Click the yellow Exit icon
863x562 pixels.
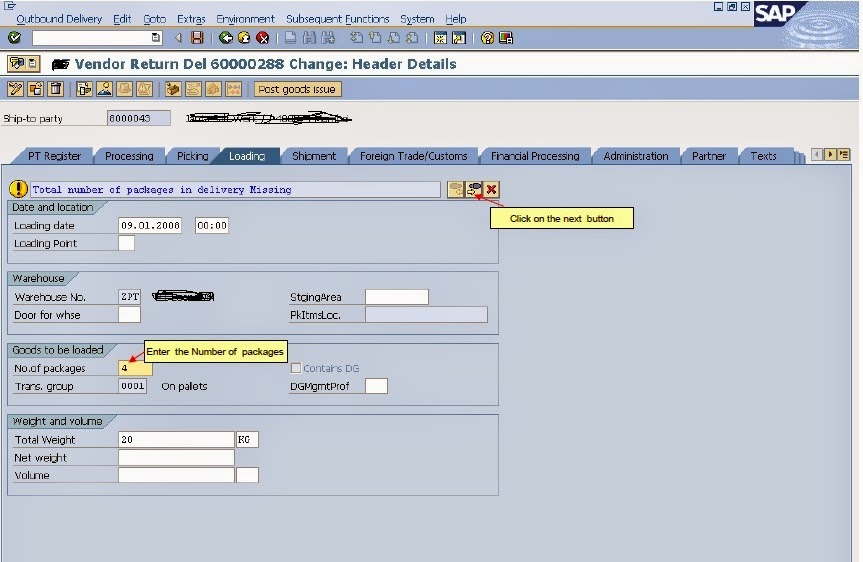[x=244, y=38]
